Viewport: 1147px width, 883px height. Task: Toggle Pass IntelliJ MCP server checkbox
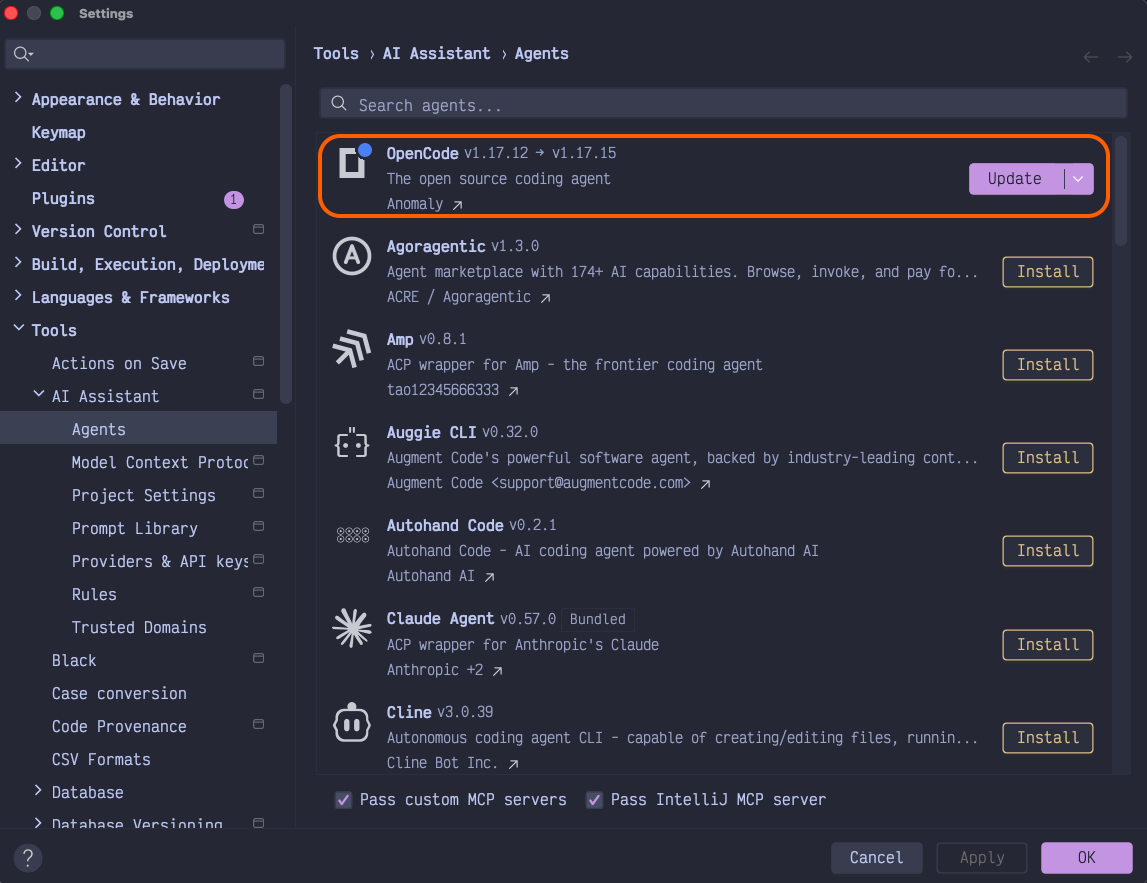click(594, 800)
